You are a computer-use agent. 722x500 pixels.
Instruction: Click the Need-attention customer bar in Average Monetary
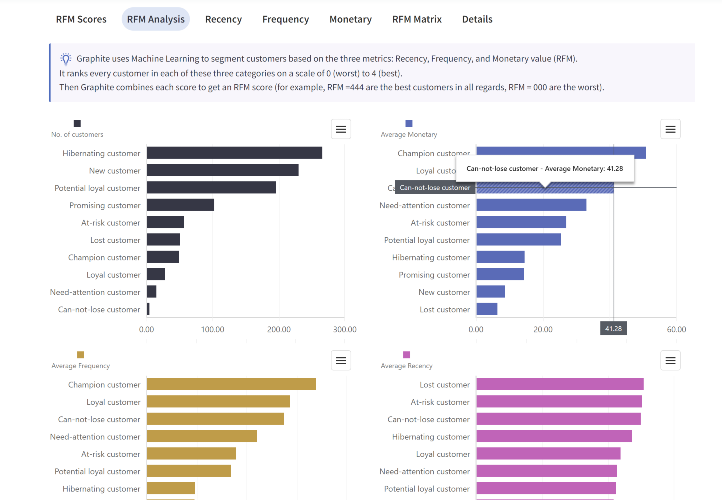tap(531, 205)
